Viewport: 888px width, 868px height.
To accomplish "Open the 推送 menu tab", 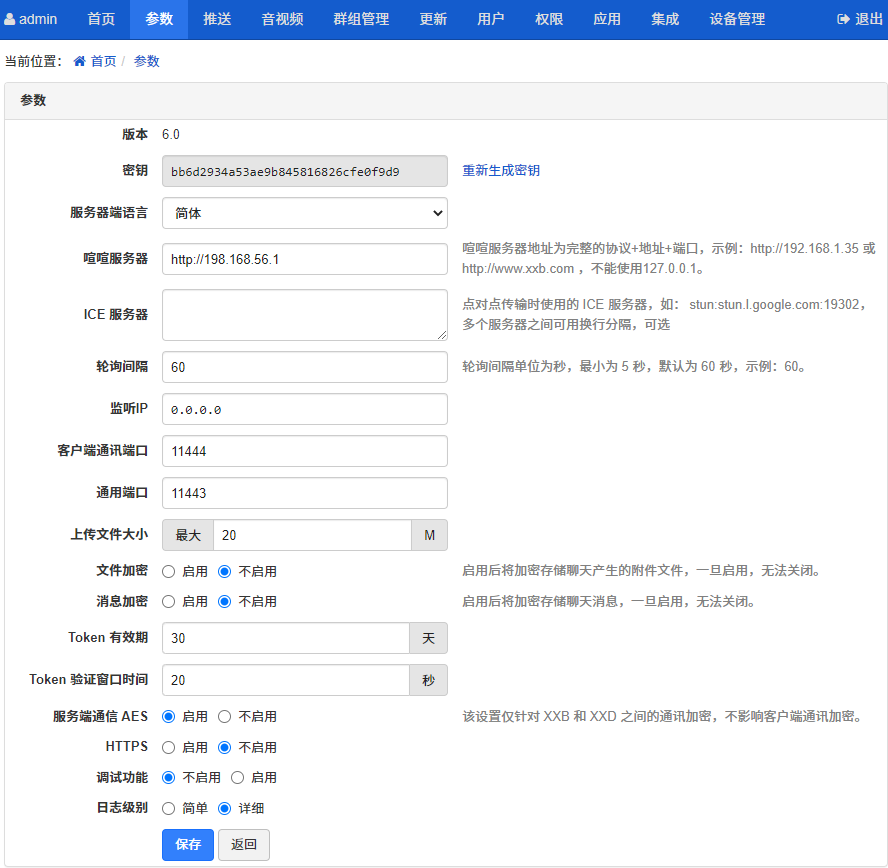I will [x=217, y=19].
